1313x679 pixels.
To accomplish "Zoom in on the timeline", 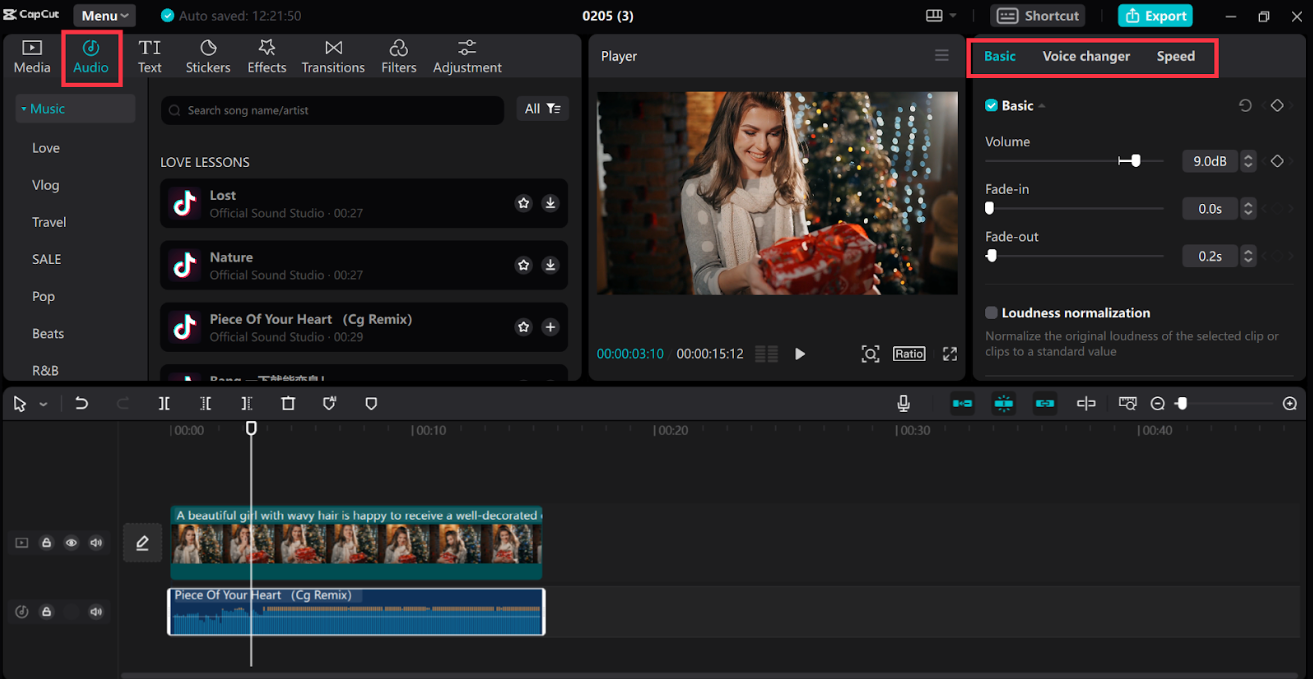I will [1290, 403].
